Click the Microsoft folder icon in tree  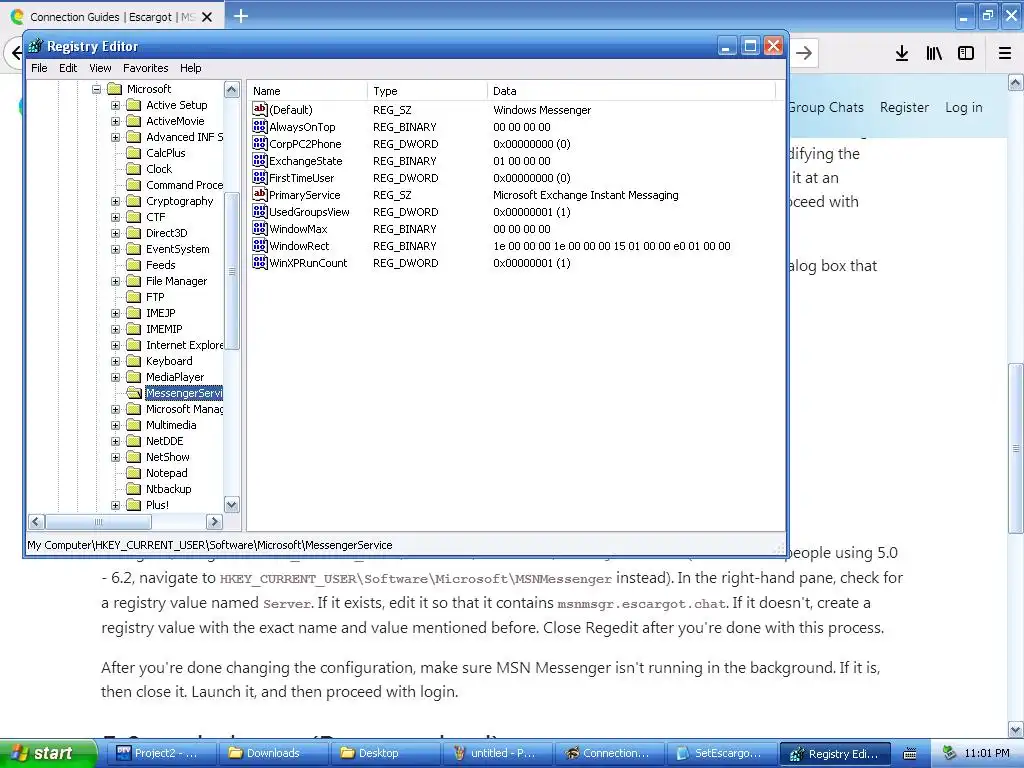click(x=114, y=89)
